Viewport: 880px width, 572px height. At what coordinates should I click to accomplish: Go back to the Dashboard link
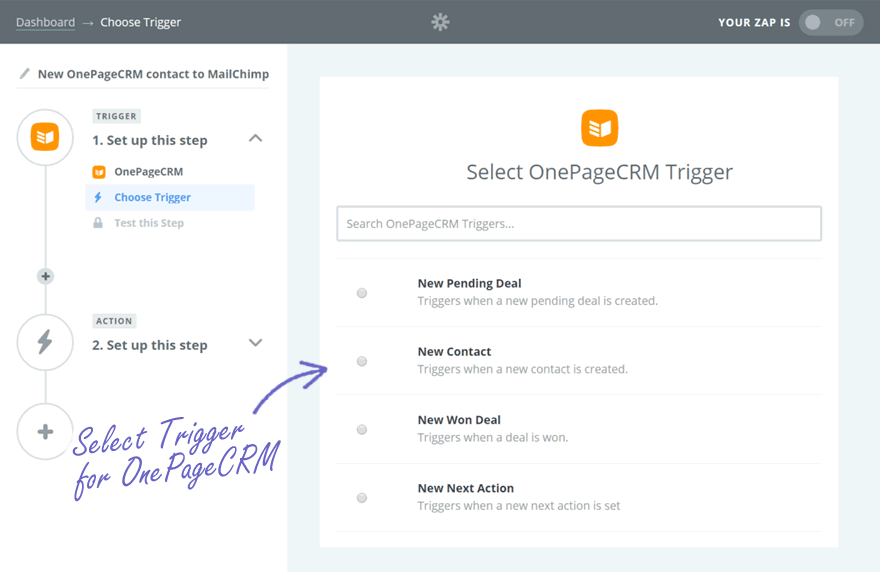click(45, 22)
